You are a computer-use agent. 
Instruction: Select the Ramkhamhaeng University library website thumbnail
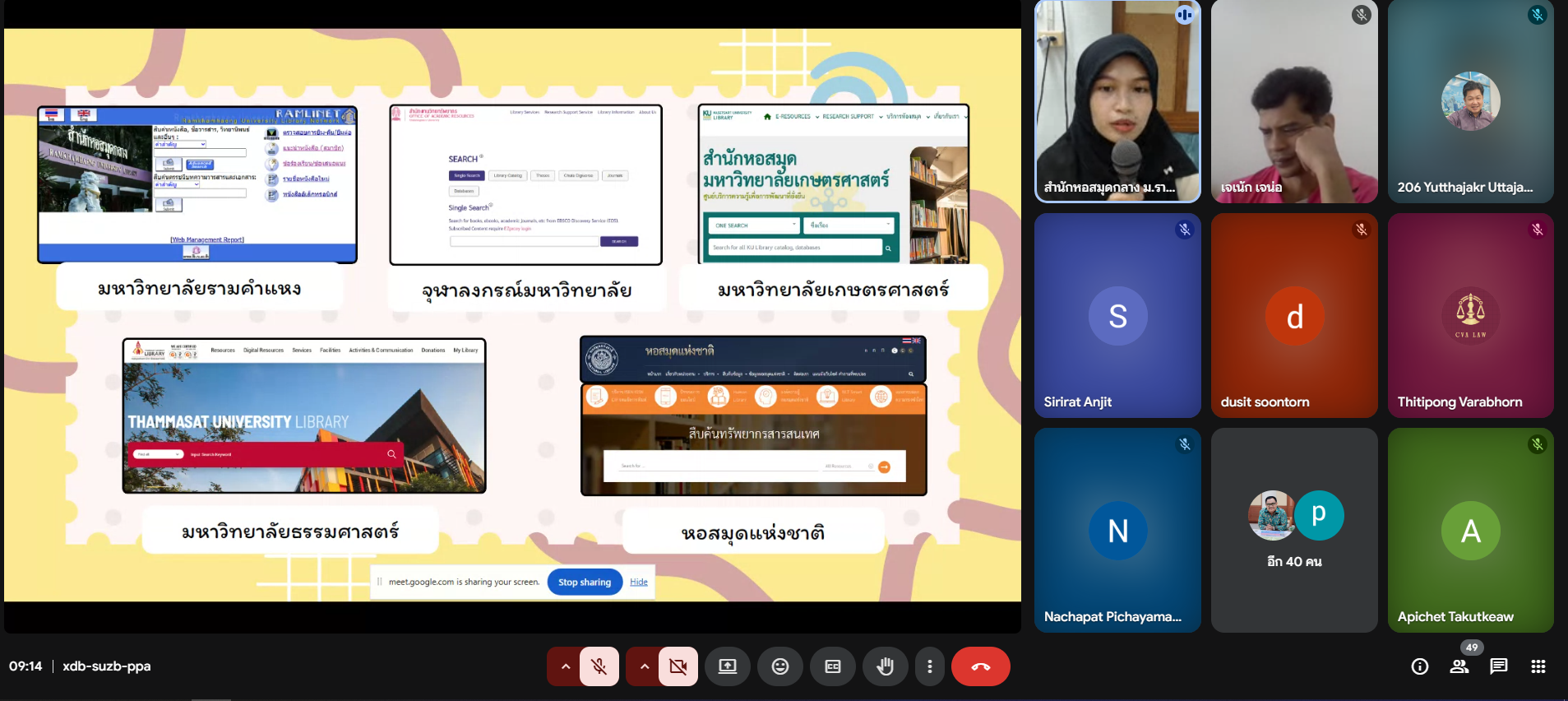pos(197,184)
